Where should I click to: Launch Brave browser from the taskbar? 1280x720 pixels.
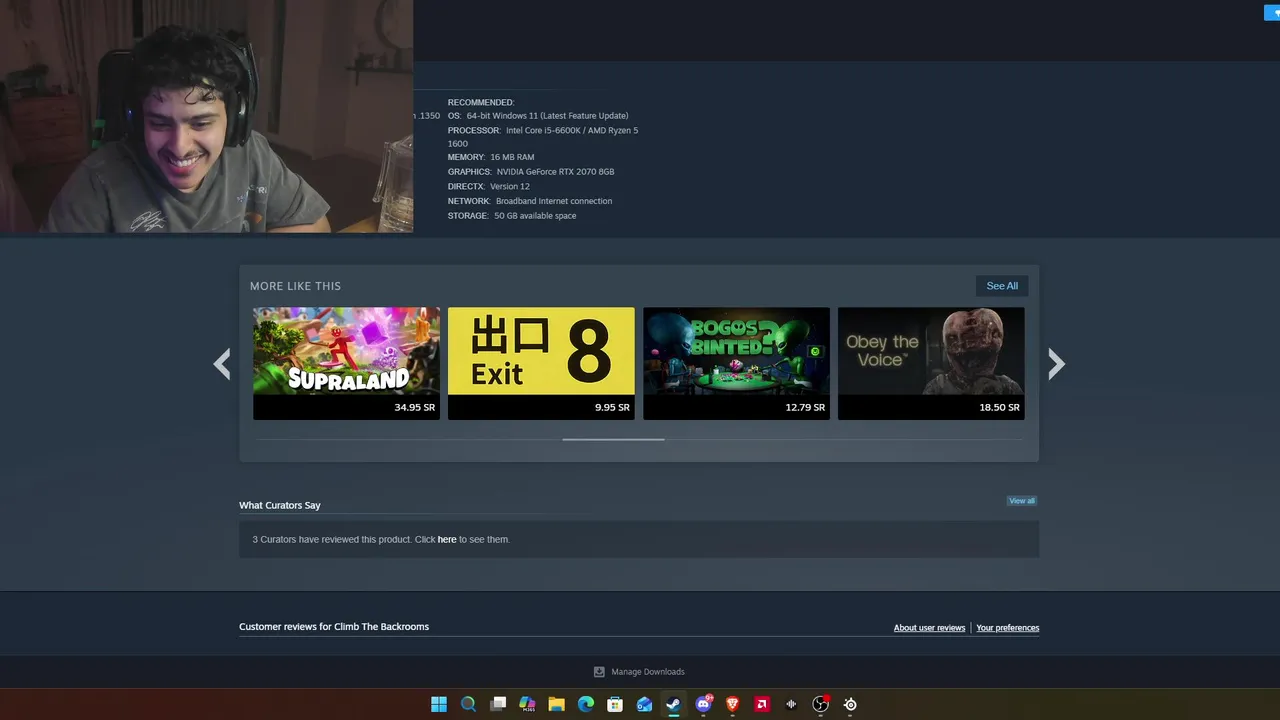(x=733, y=704)
